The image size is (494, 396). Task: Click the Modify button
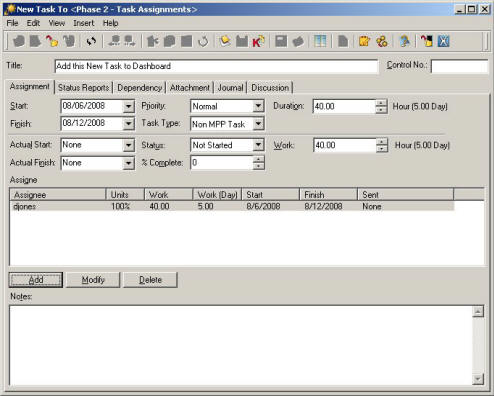pos(93,280)
